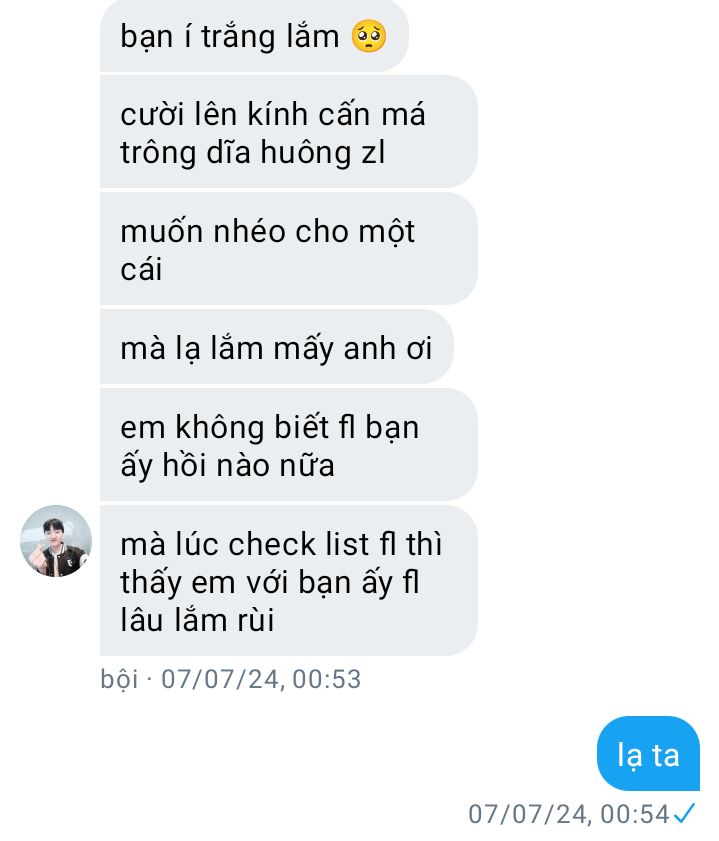The image size is (719, 841).
Task: Click the received timestamp 07/07/24, 00:53
Action: click(x=261, y=679)
